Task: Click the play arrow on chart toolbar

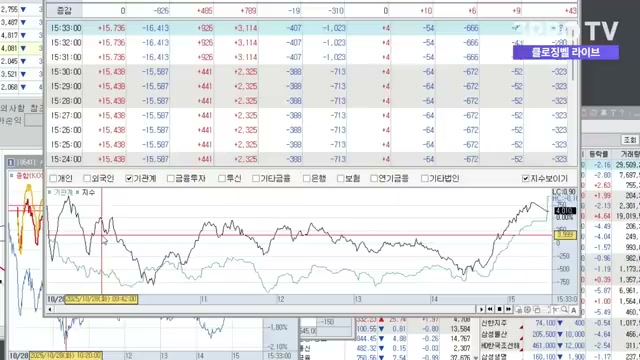Action: point(481,309)
